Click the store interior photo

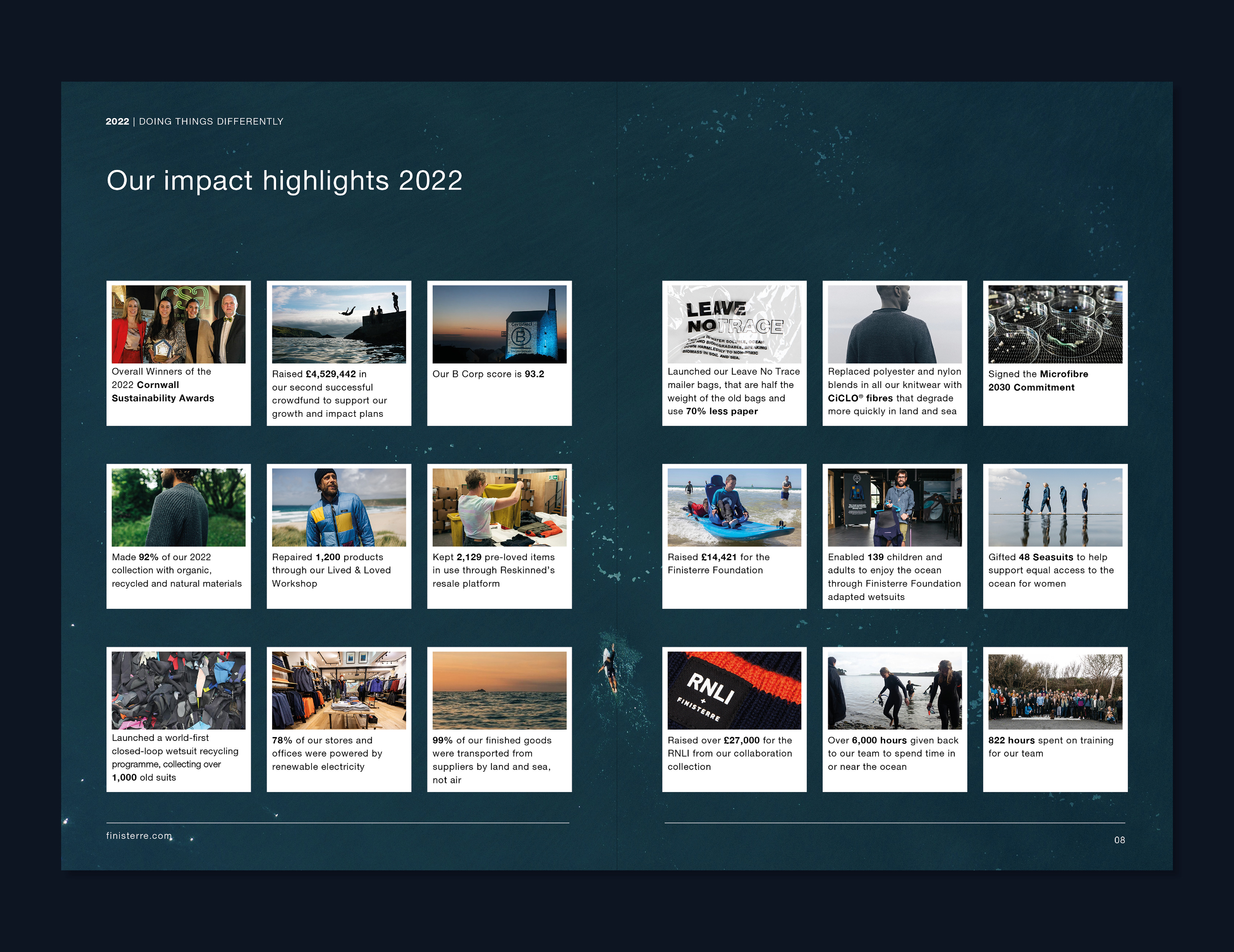pyautogui.click(x=339, y=690)
